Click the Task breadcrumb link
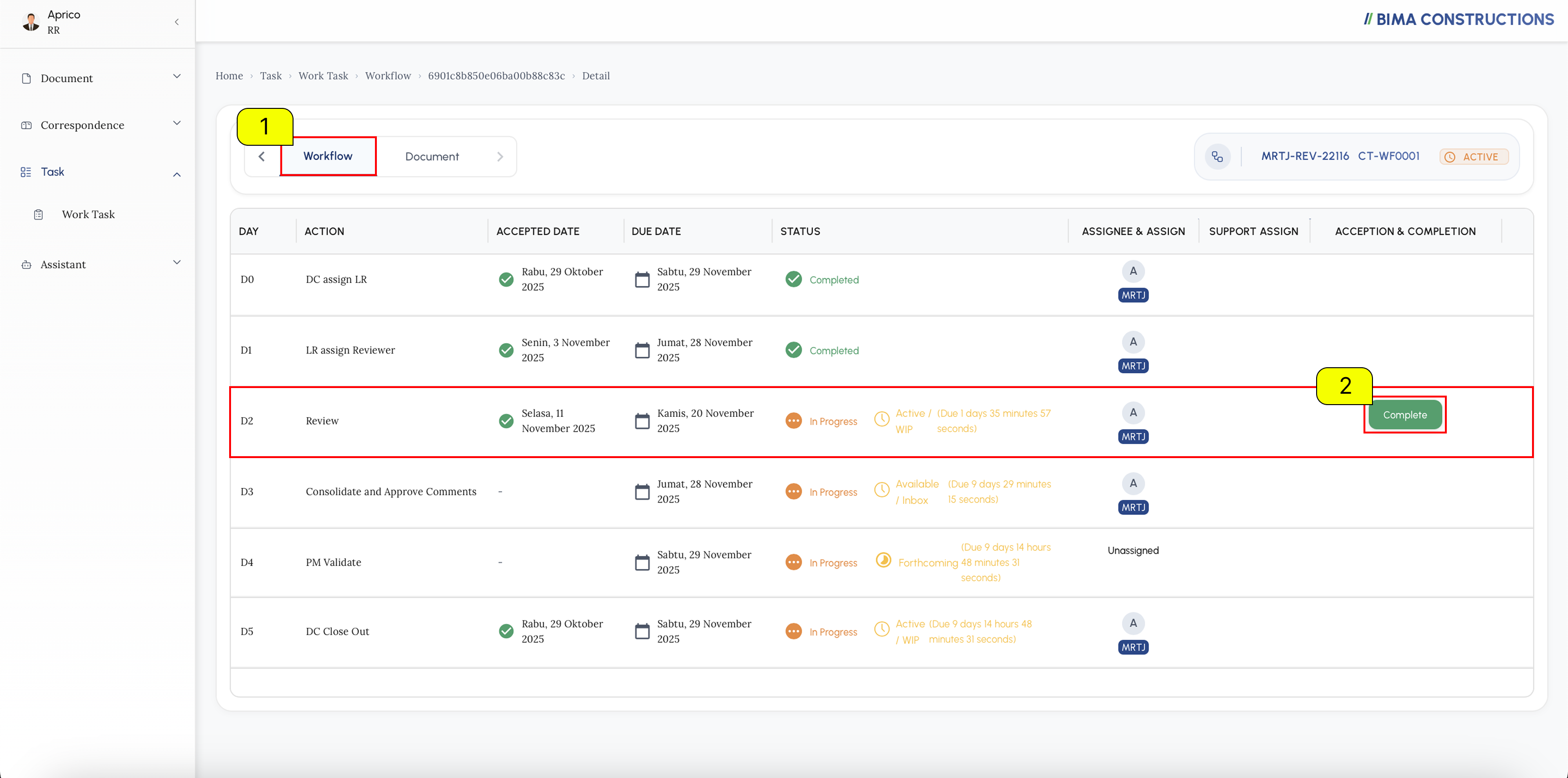The height and width of the screenshot is (778, 1568). tap(271, 76)
